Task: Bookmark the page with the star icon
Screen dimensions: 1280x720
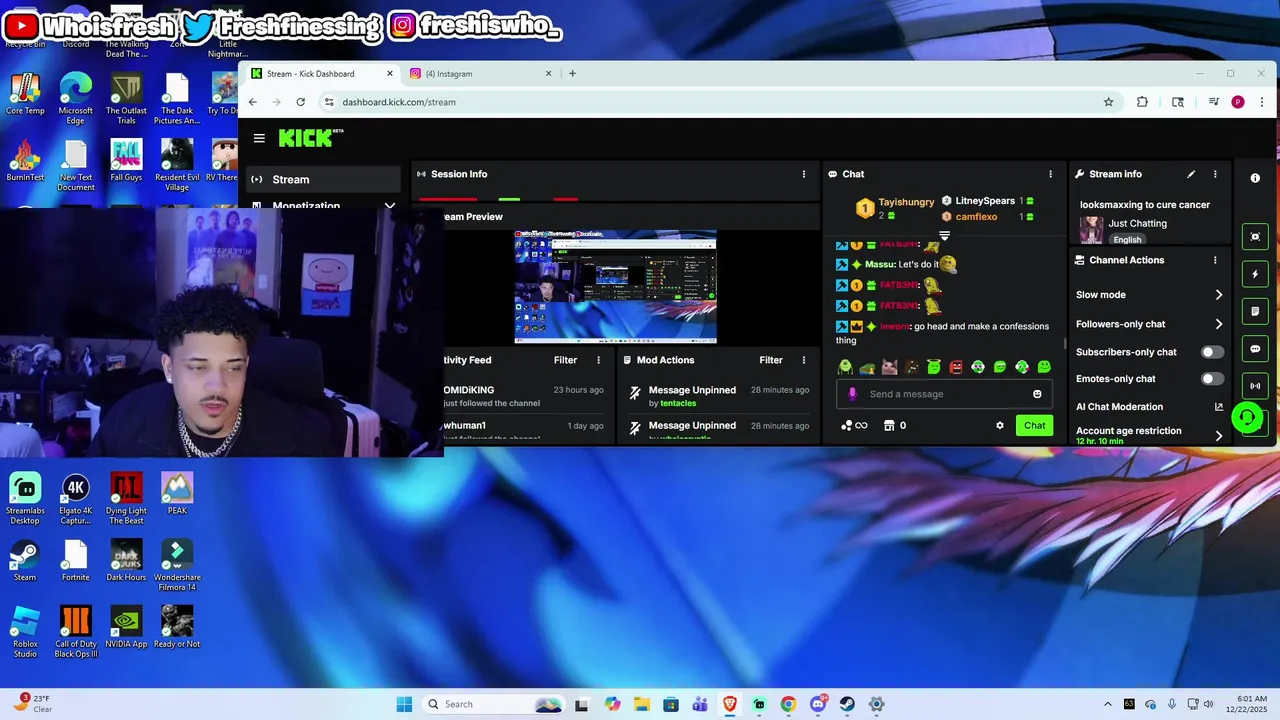Action: coord(1108,102)
